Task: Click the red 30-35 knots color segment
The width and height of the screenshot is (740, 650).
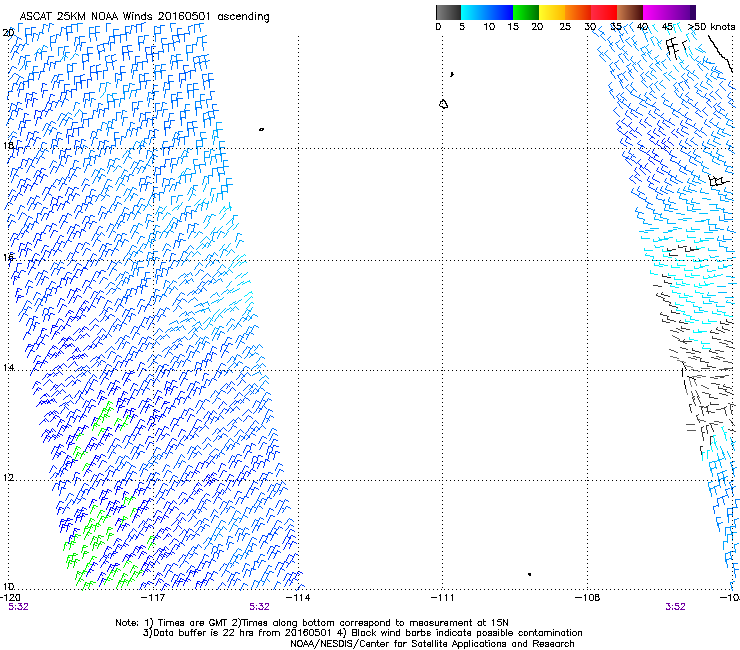Action: point(604,12)
